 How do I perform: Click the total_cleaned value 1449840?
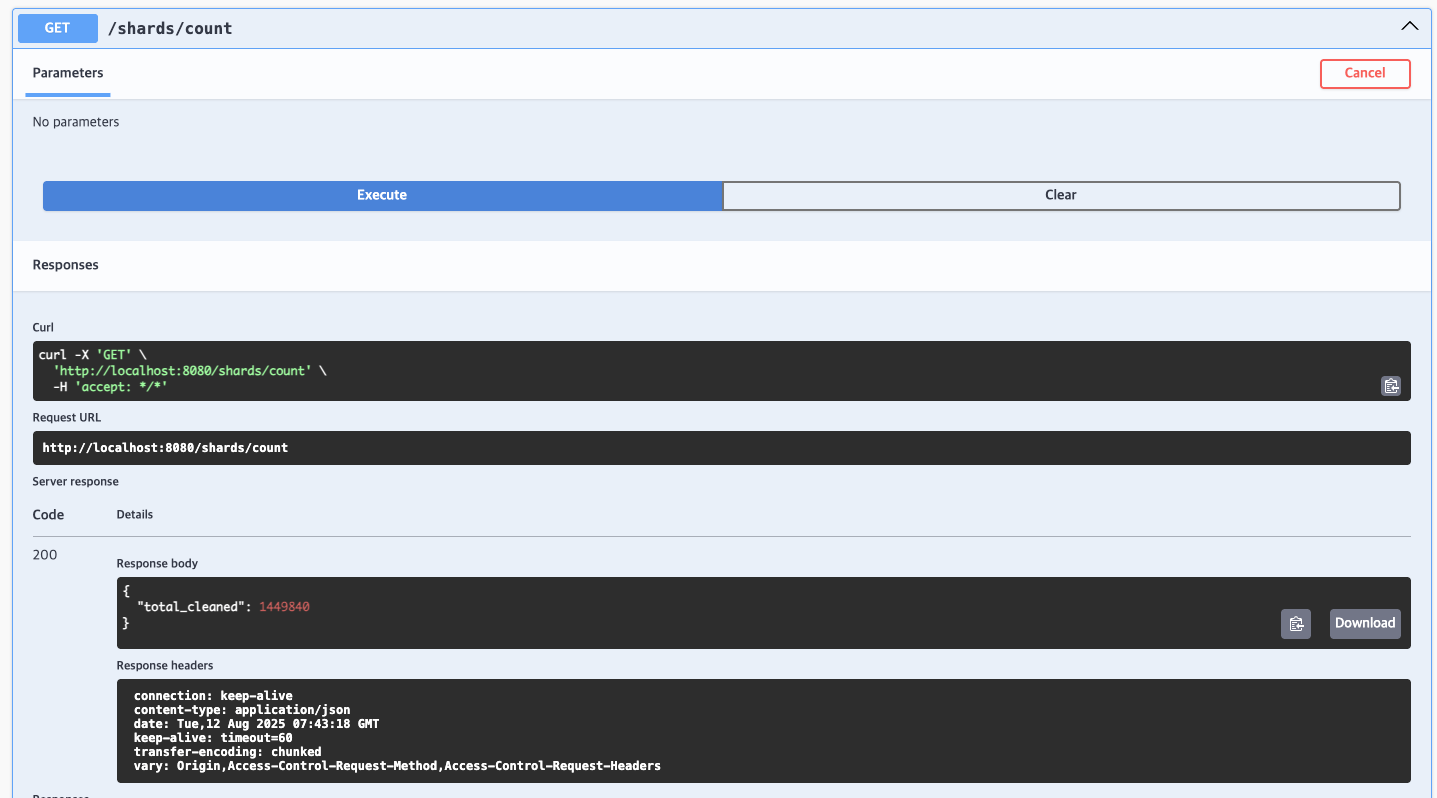coord(284,607)
